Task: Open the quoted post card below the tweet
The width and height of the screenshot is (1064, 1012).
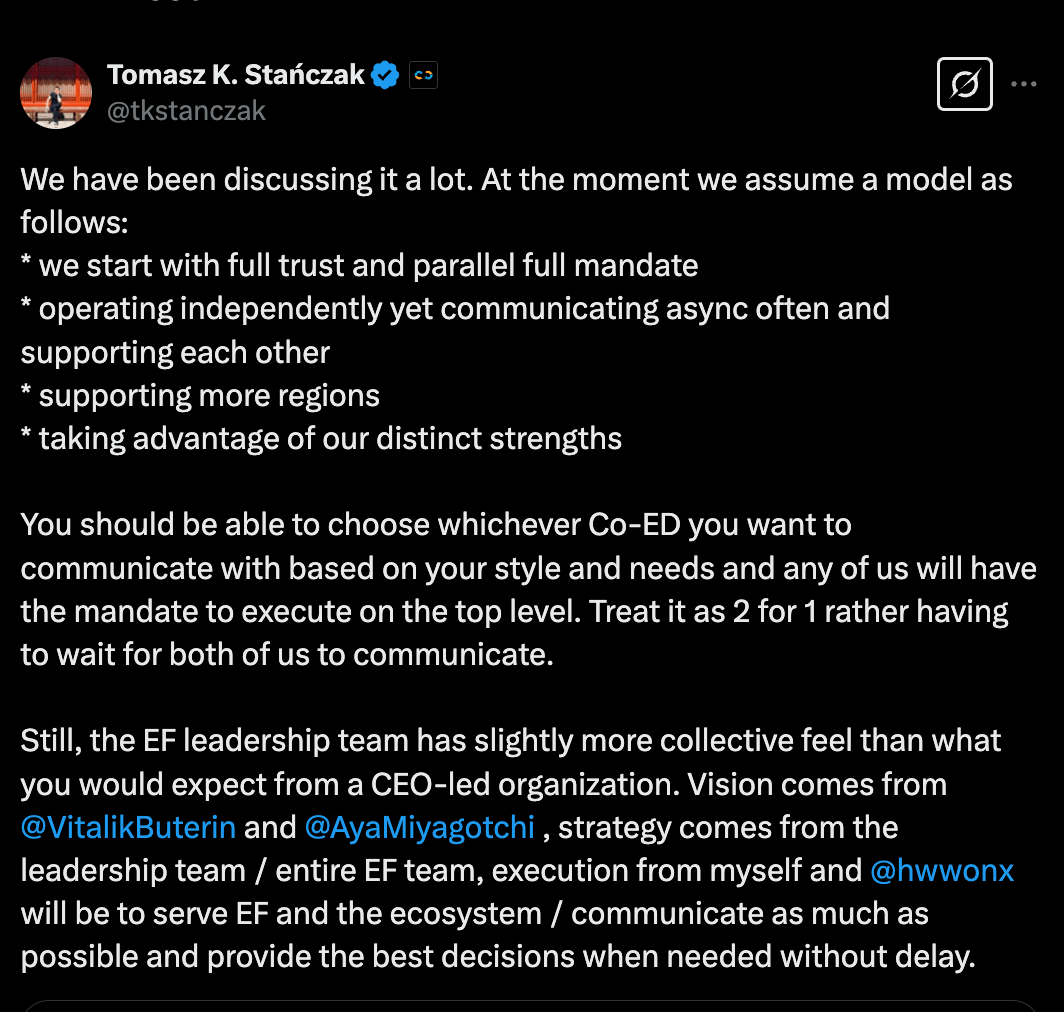Action: [x=530, y=1005]
